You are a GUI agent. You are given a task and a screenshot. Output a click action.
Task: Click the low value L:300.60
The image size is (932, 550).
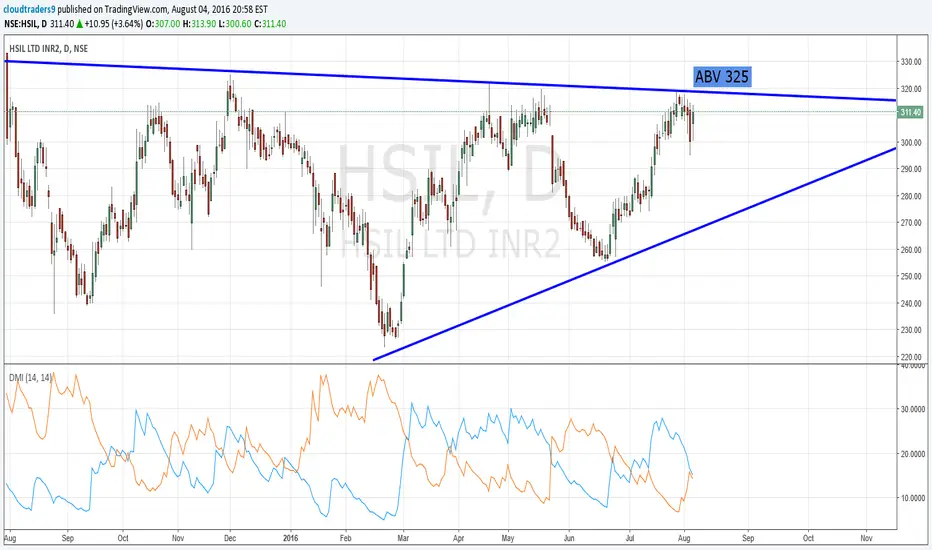[x=235, y=24]
